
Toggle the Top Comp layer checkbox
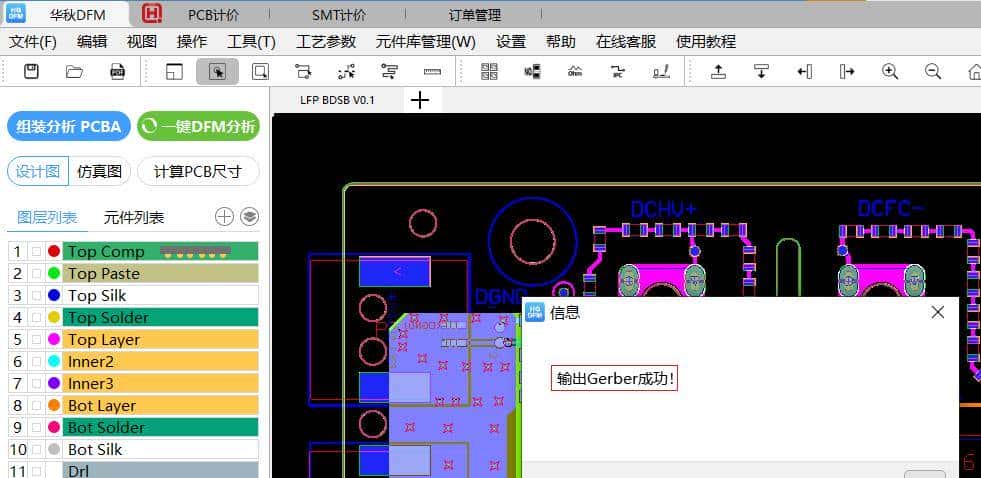[x=36, y=252]
